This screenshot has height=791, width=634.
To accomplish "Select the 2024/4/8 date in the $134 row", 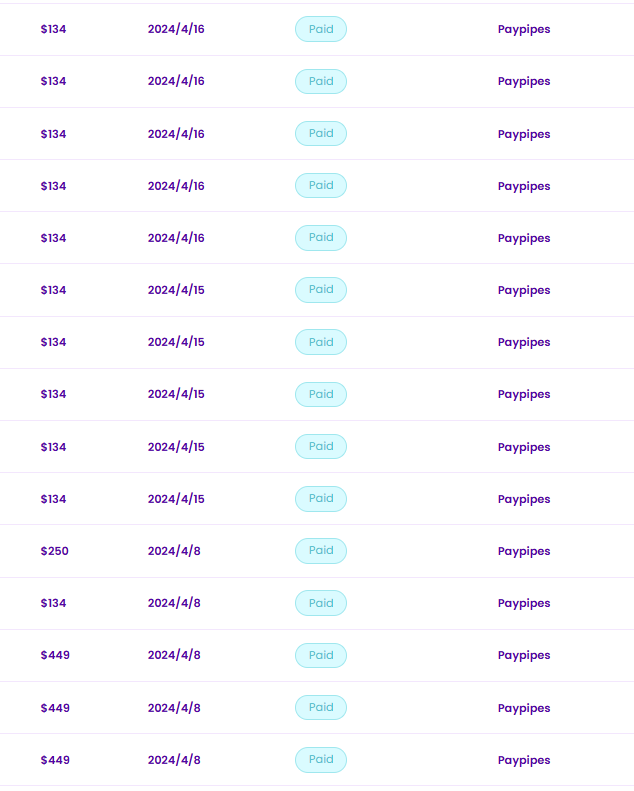I will pyautogui.click(x=174, y=603).
